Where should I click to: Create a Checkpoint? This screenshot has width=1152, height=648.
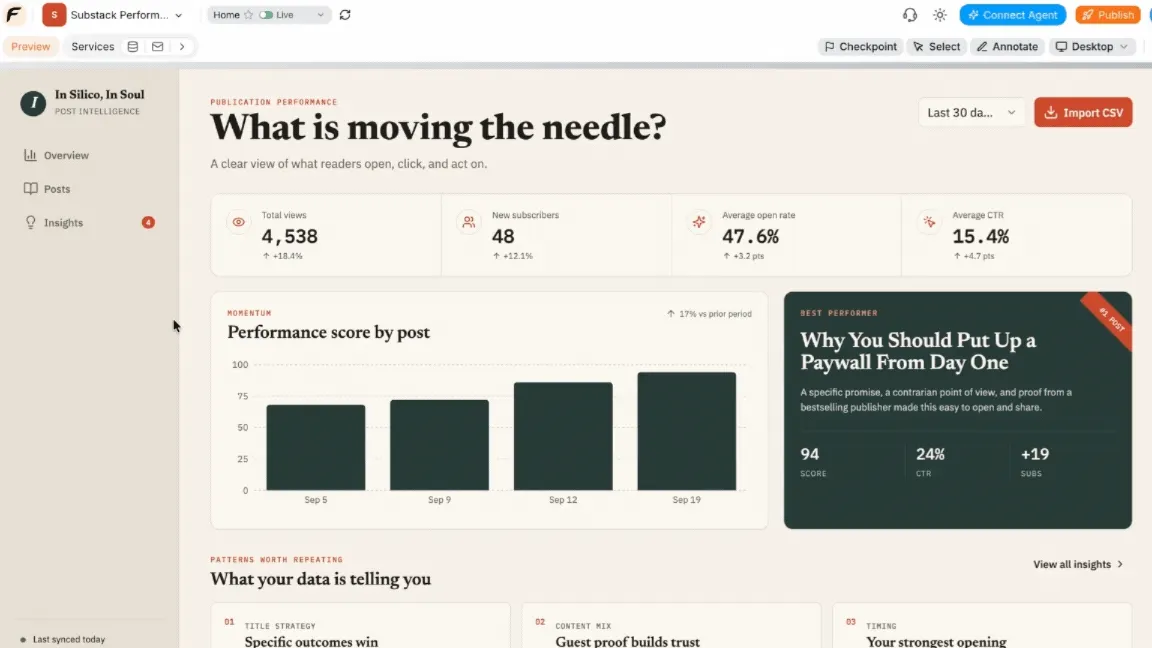[x=860, y=46]
